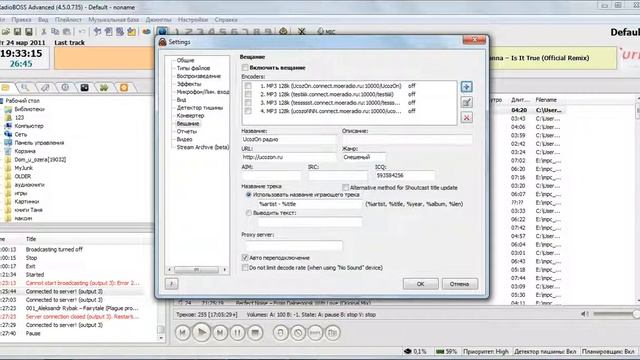This screenshot has height=360, width=640.
Task: Click the red X delete encoder icon
Action: (x=467, y=118)
